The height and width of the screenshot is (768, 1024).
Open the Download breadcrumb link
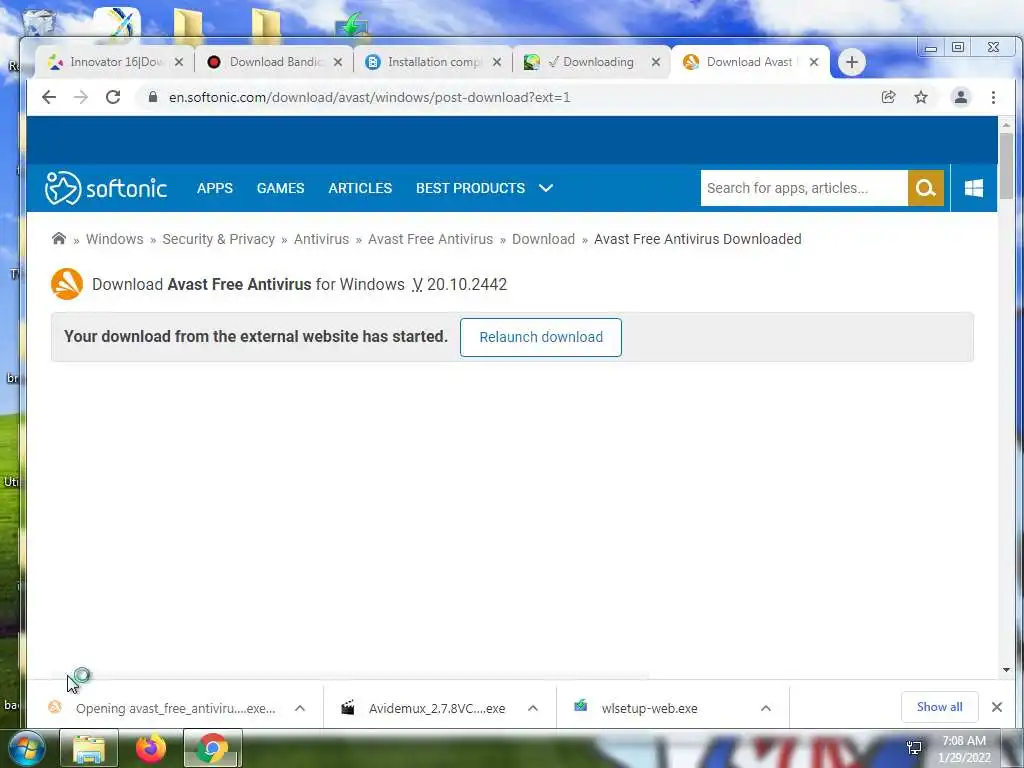(x=543, y=239)
